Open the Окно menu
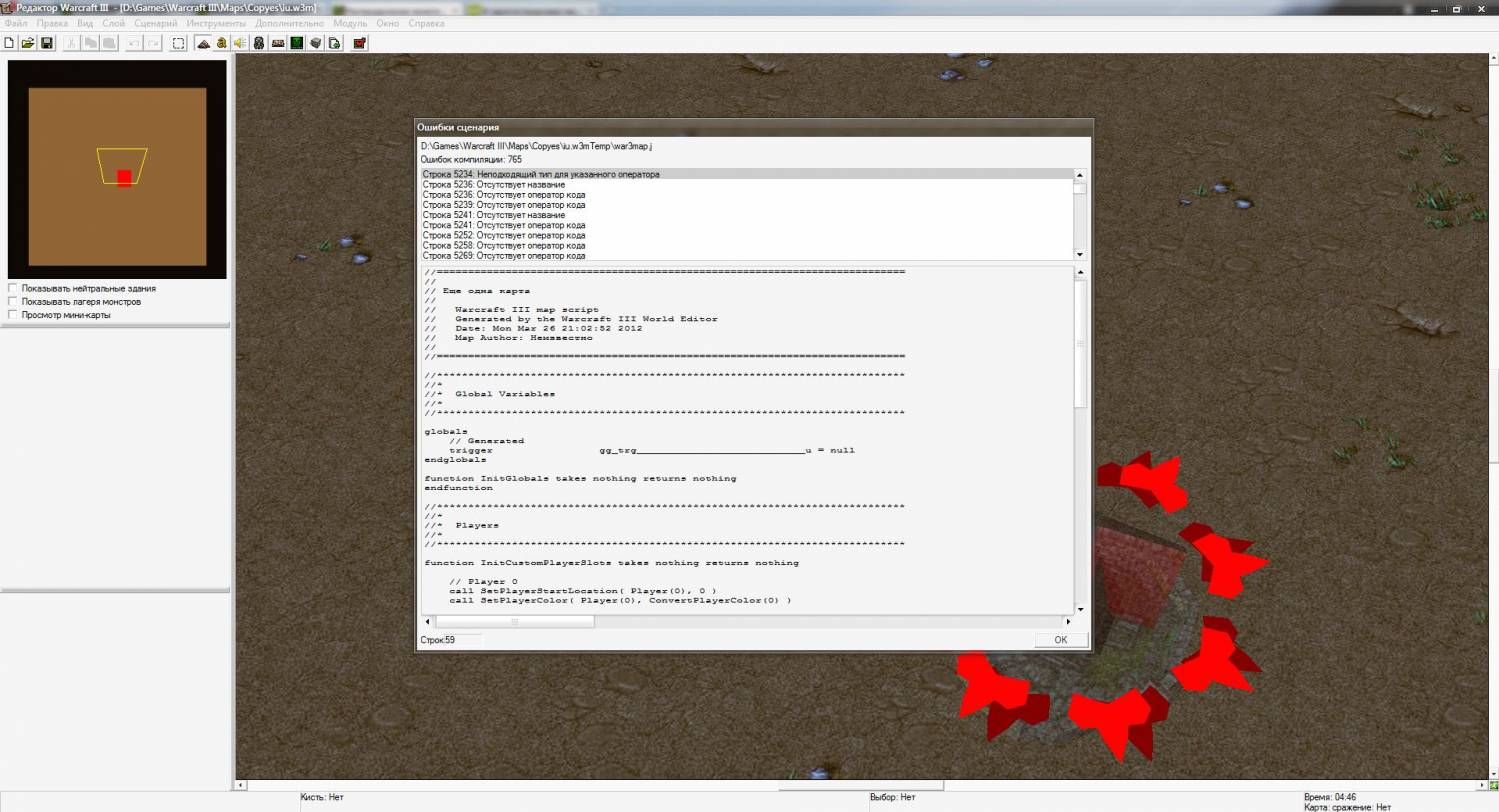The height and width of the screenshot is (812, 1499). click(x=388, y=23)
